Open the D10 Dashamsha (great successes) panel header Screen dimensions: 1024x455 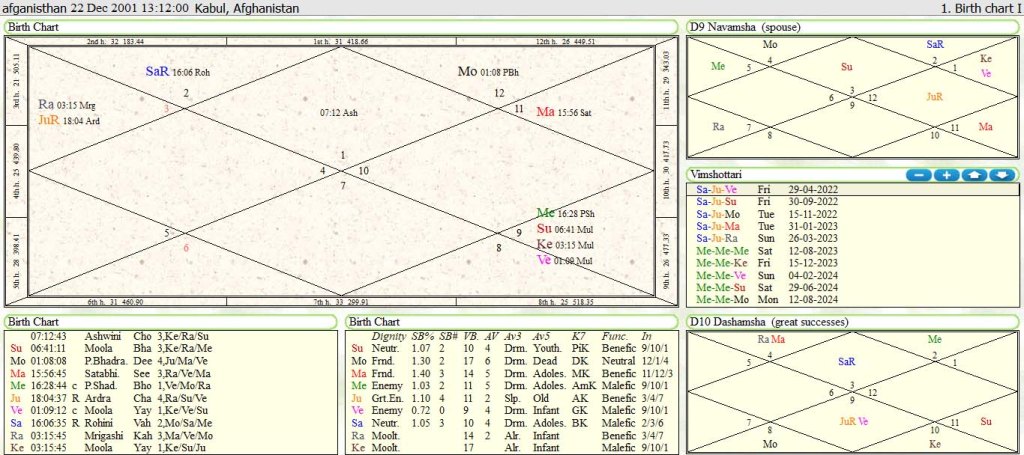tap(767, 322)
